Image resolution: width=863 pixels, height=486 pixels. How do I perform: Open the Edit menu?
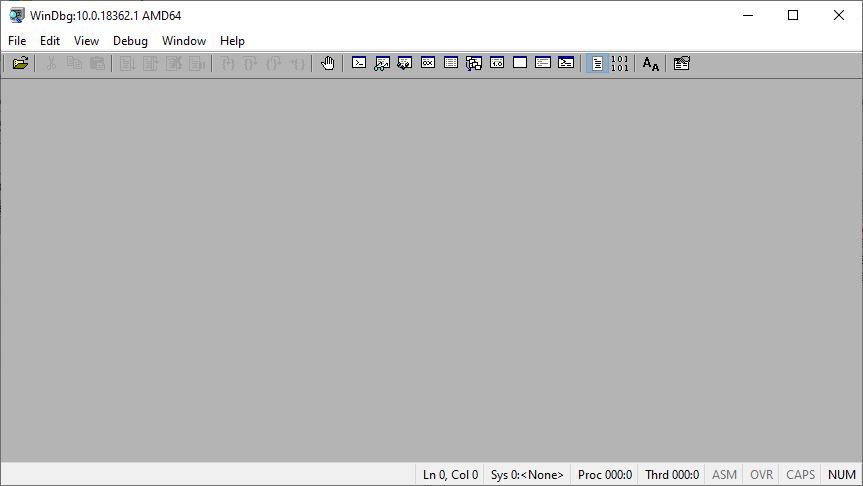(x=50, y=41)
